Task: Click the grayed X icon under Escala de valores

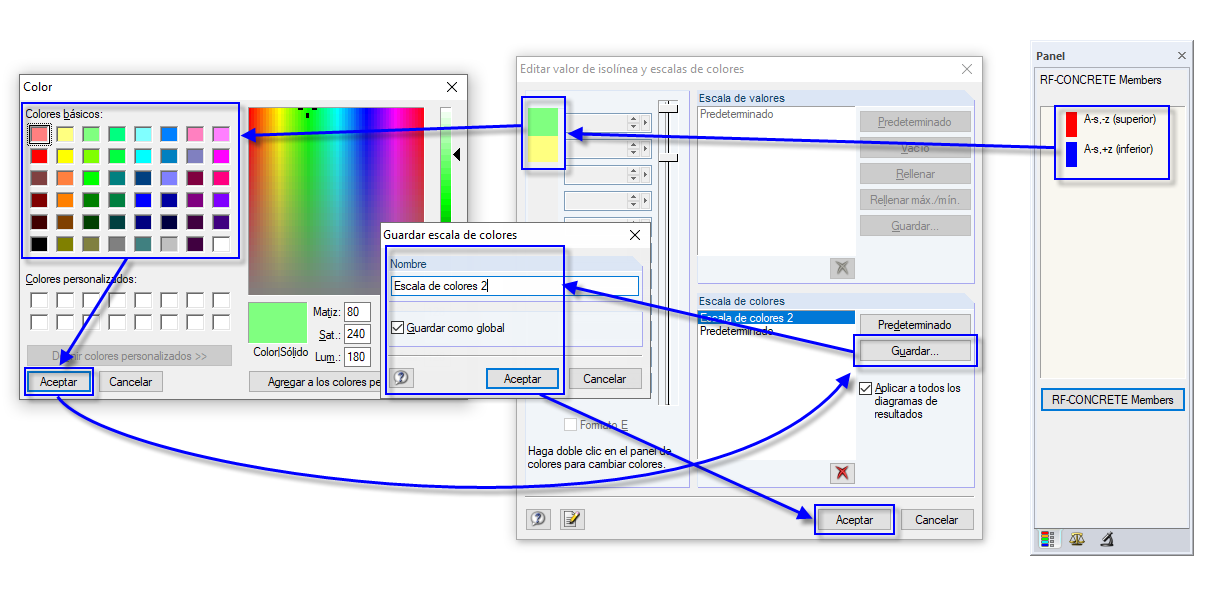Action: point(841,267)
